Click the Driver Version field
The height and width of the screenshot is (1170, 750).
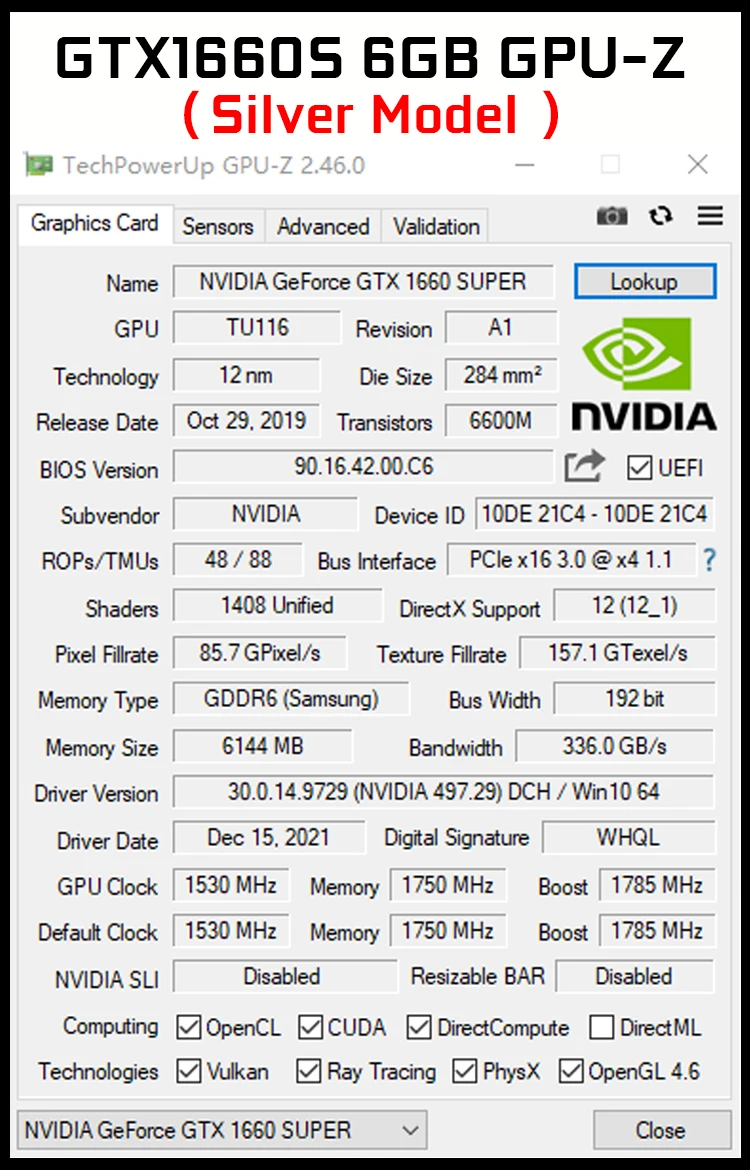[443, 791]
